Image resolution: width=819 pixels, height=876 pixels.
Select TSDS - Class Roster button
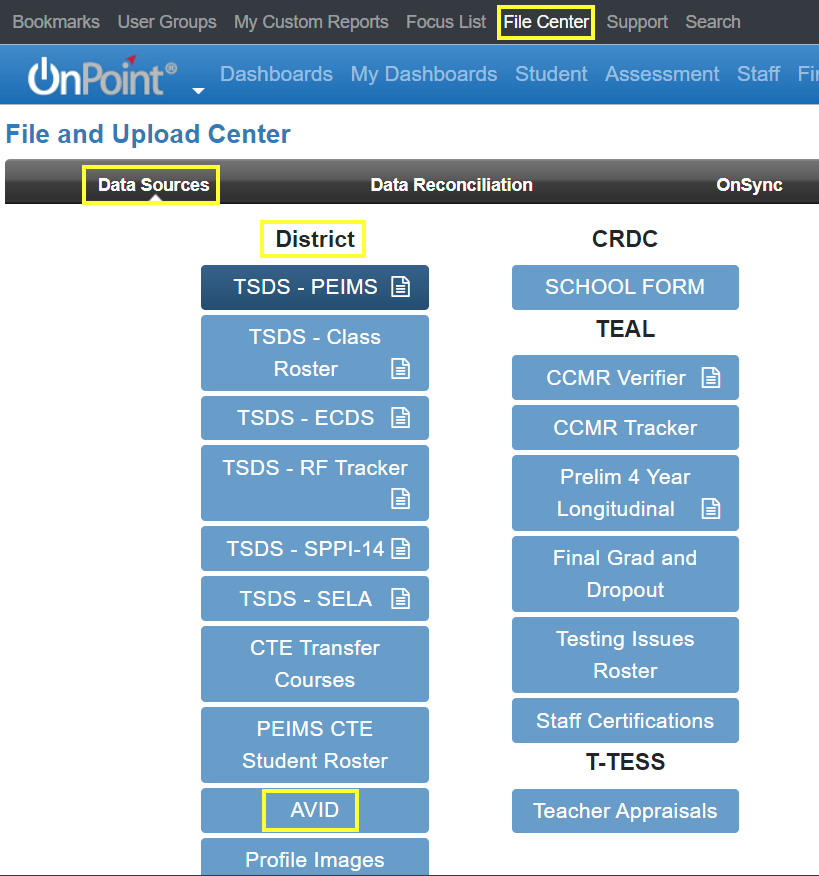[315, 353]
